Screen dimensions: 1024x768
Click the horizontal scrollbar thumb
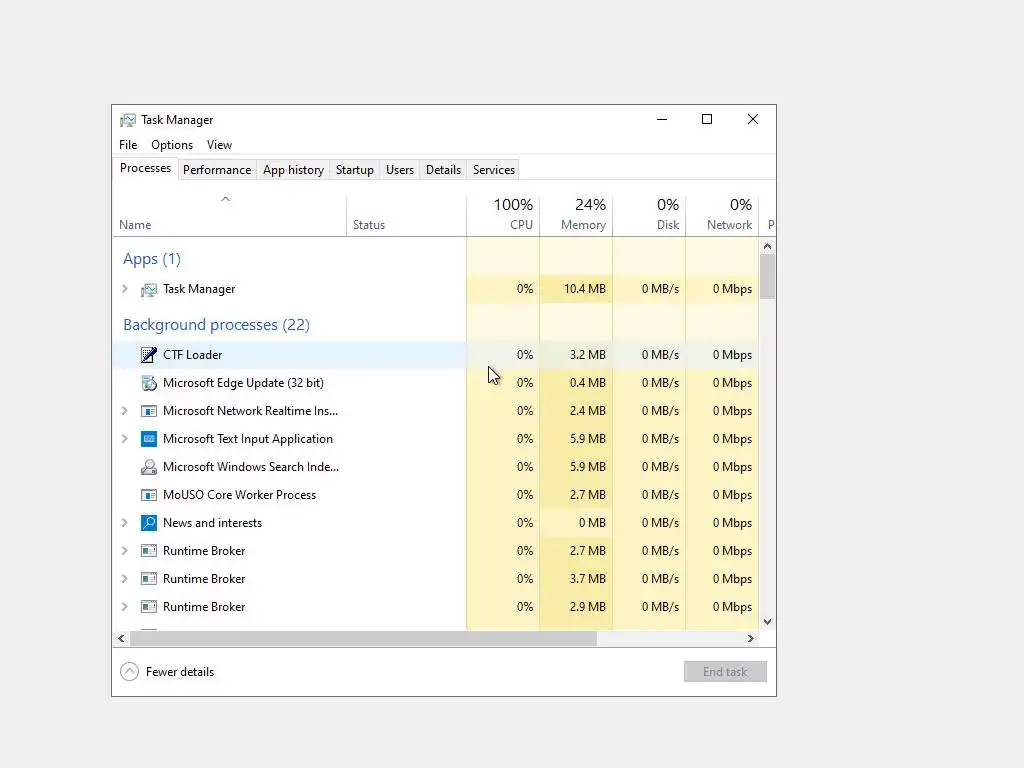363,639
